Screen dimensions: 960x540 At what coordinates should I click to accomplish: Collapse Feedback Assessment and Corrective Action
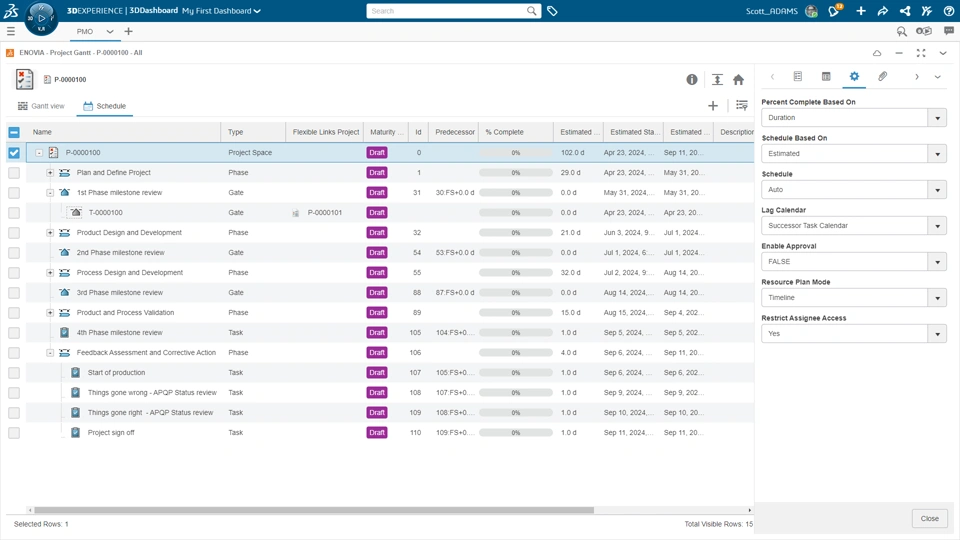coord(50,353)
